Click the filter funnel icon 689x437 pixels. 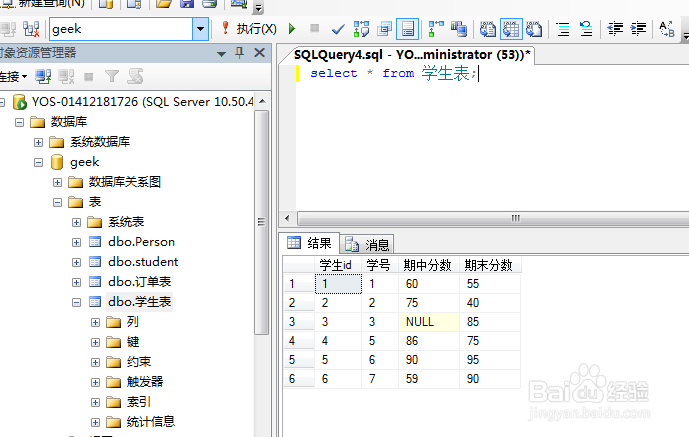point(112,77)
